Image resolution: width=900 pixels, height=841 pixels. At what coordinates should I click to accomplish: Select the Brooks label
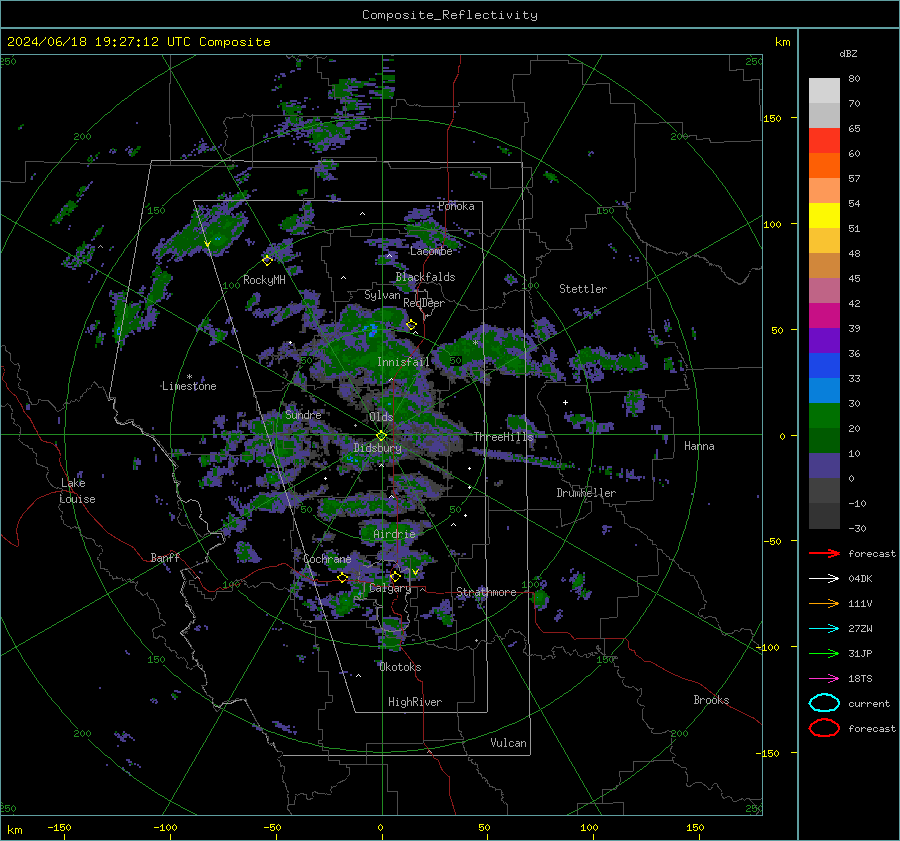[711, 700]
